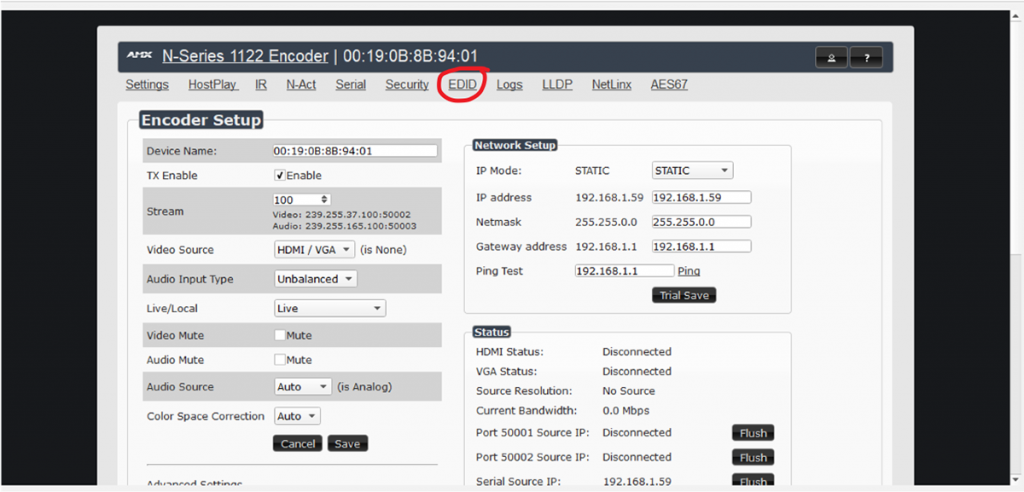1024x492 pixels.
Task: Click the HDMI Status Disconnected value
Action: click(x=637, y=352)
